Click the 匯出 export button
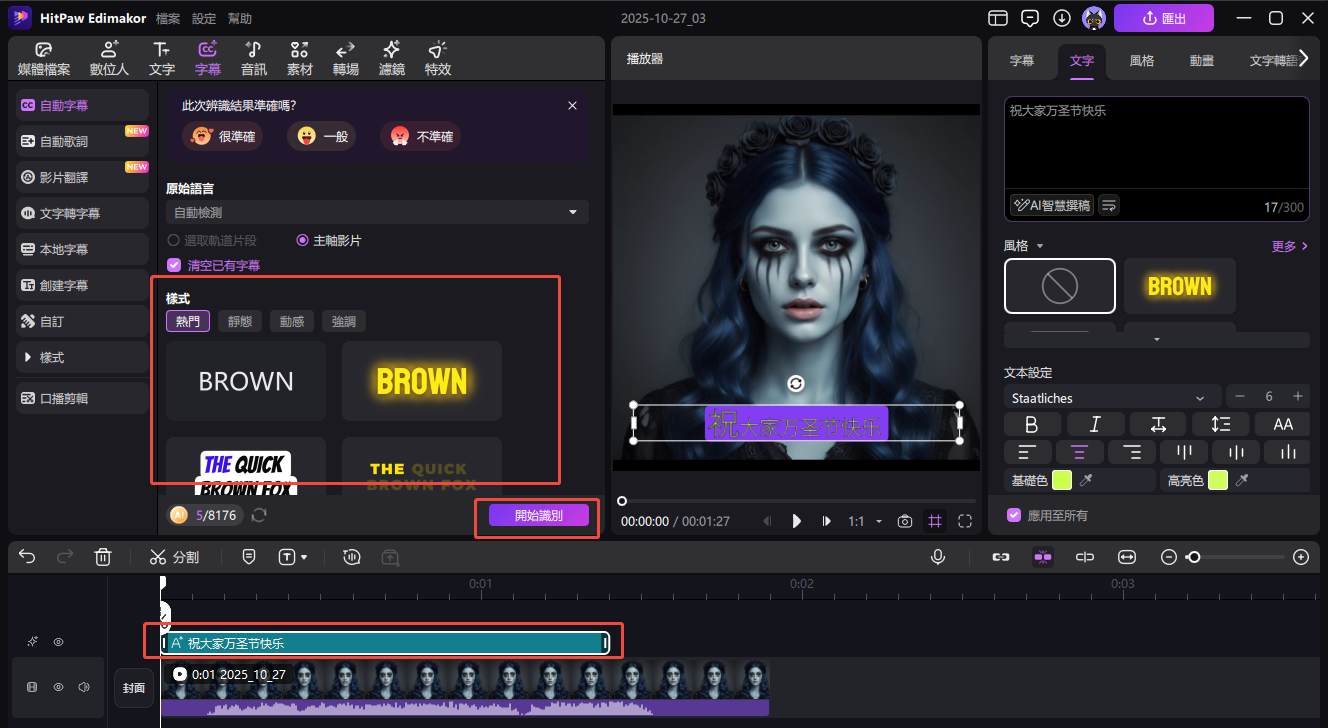The height and width of the screenshot is (728, 1328). pyautogui.click(x=1163, y=18)
